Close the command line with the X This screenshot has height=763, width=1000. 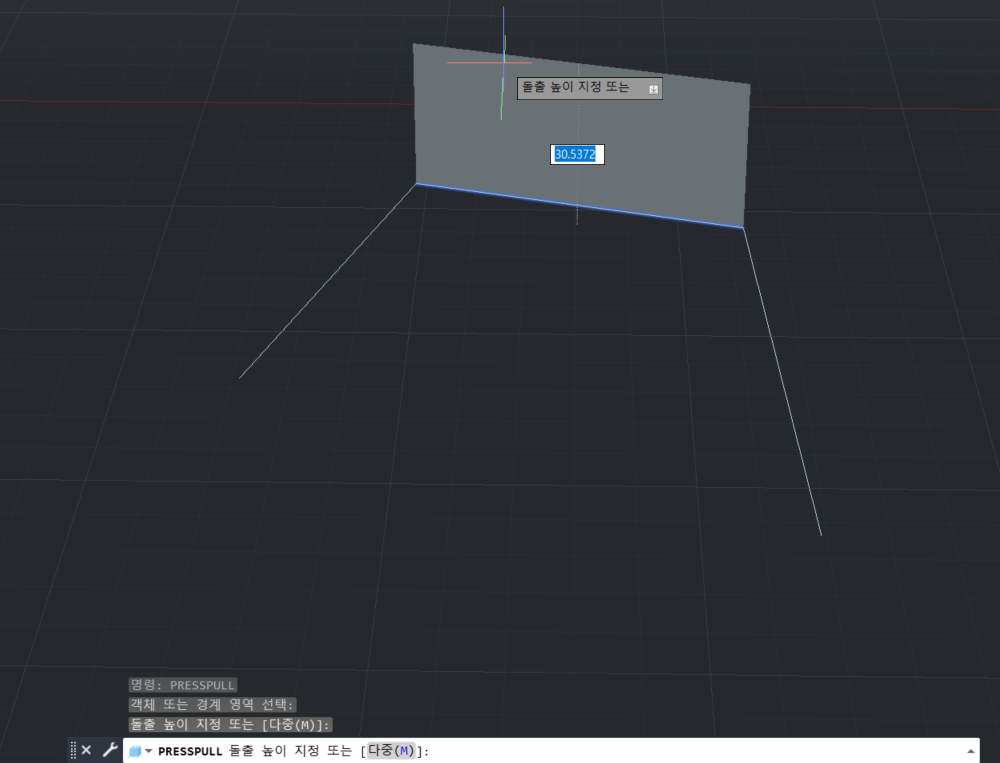tap(87, 750)
